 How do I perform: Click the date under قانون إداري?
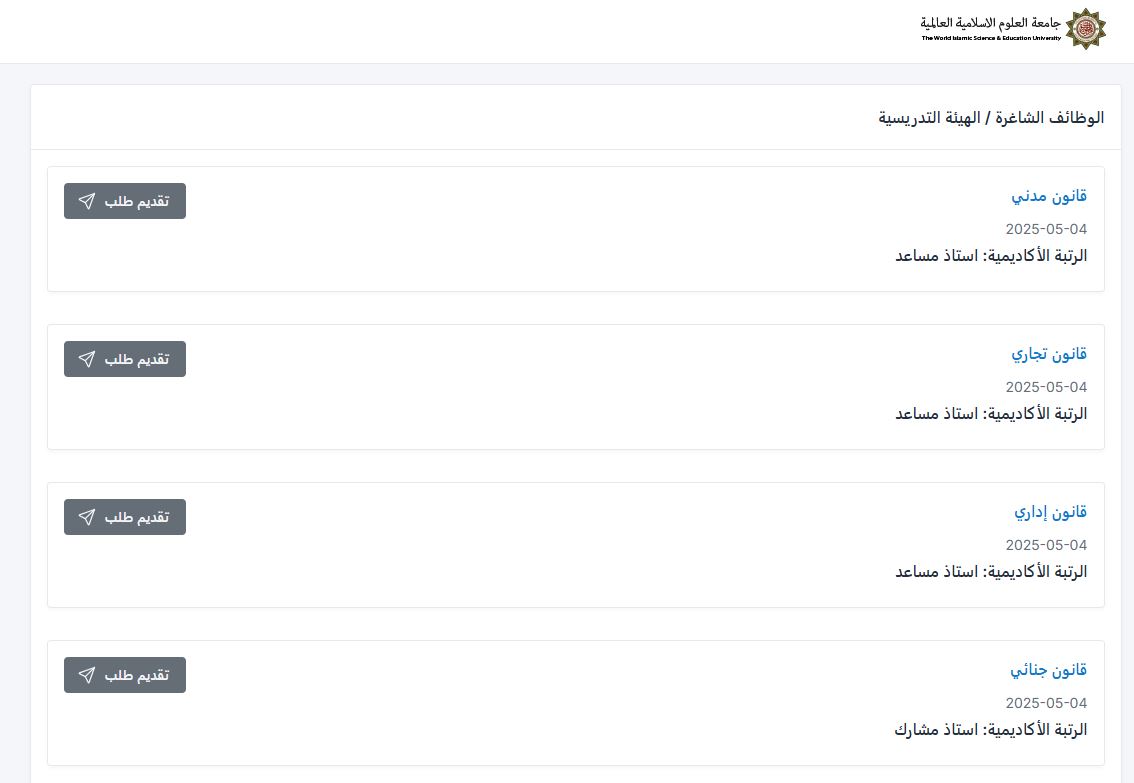pos(1046,545)
